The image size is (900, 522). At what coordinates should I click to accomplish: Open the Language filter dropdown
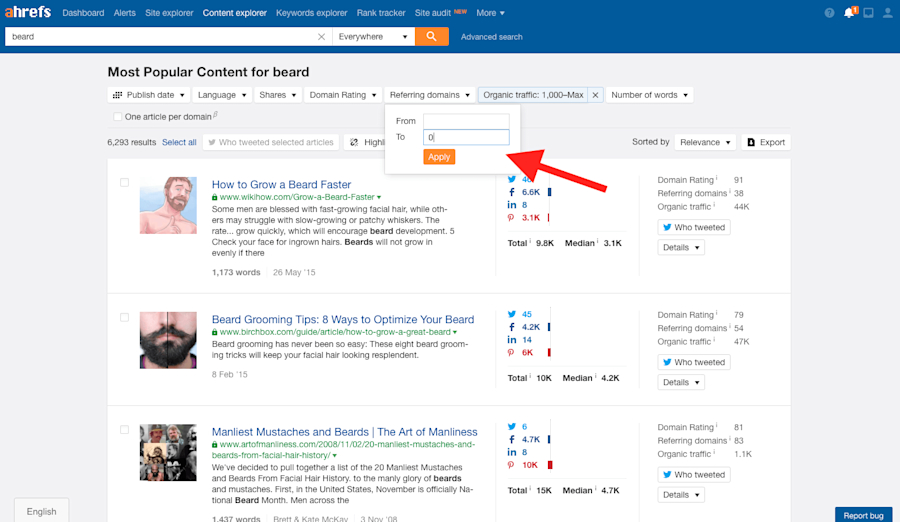click(222, 95)
